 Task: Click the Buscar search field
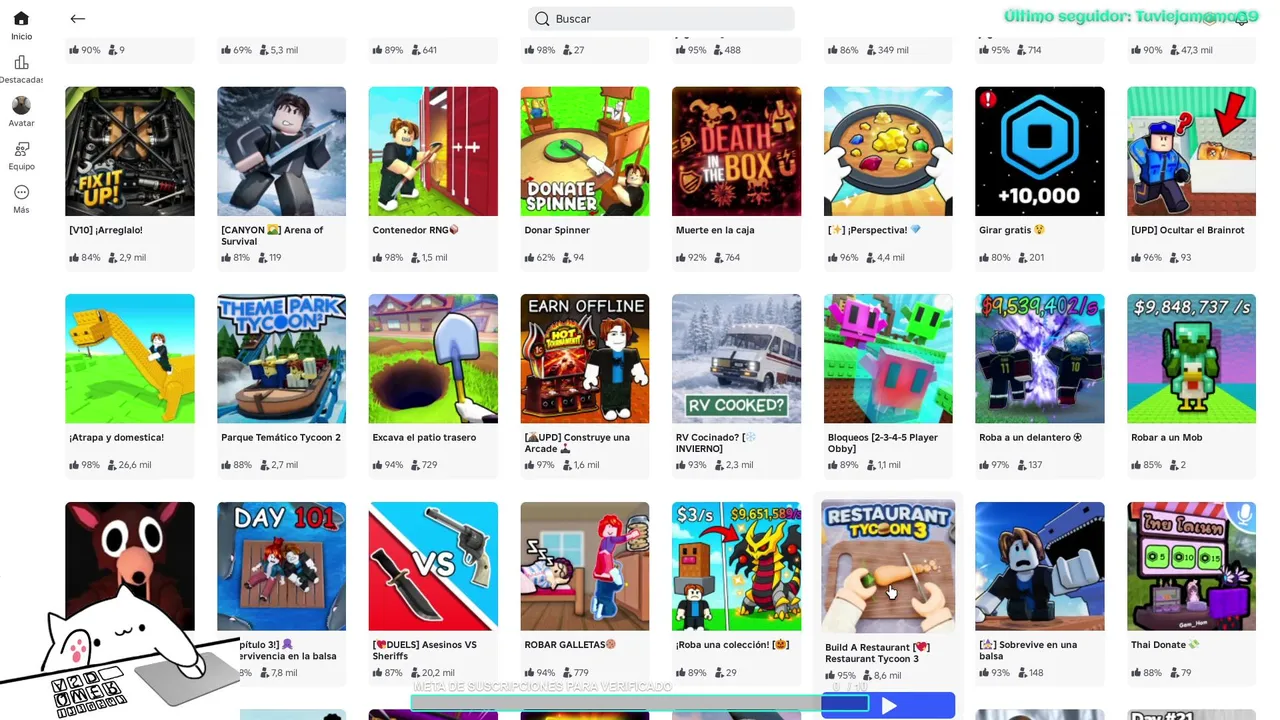661,19
